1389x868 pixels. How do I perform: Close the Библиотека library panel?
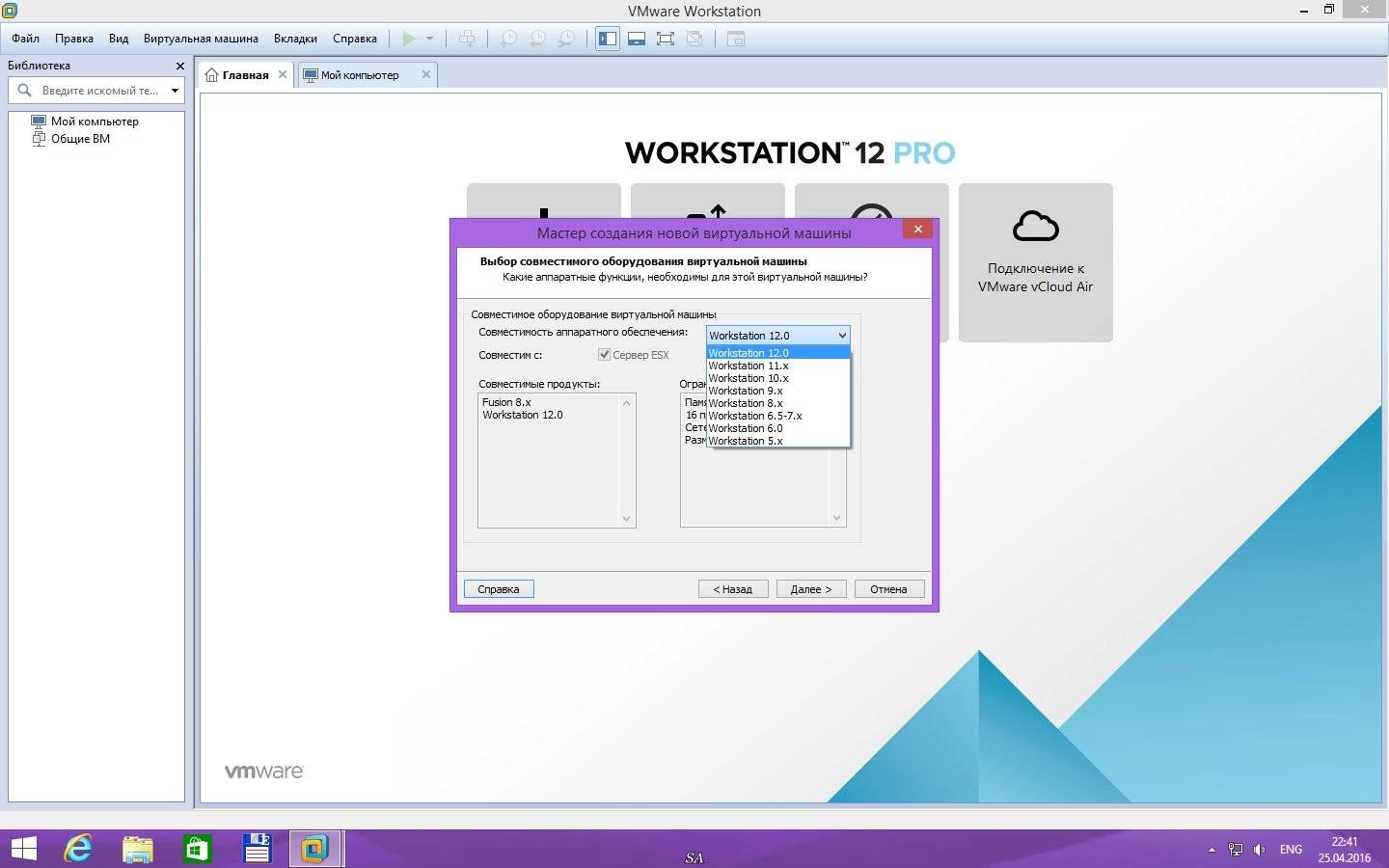point(179,66)
